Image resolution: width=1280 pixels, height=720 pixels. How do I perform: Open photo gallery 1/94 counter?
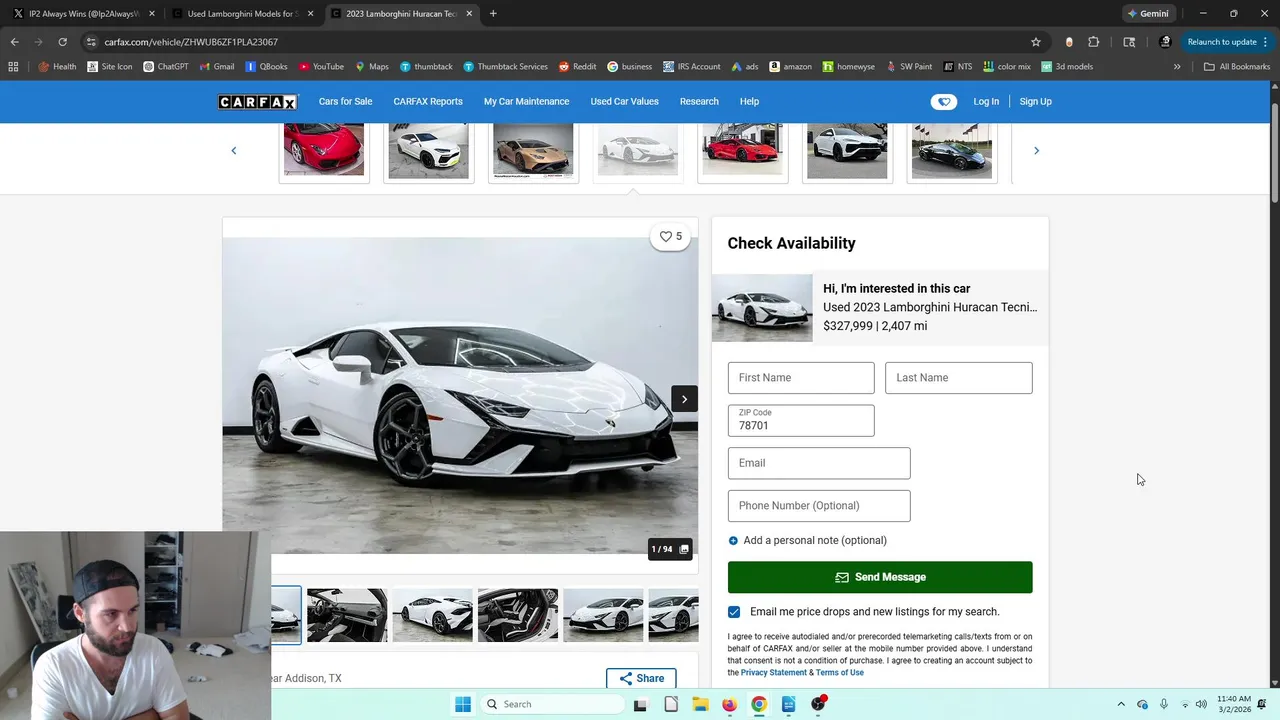(x=670, y=549)
